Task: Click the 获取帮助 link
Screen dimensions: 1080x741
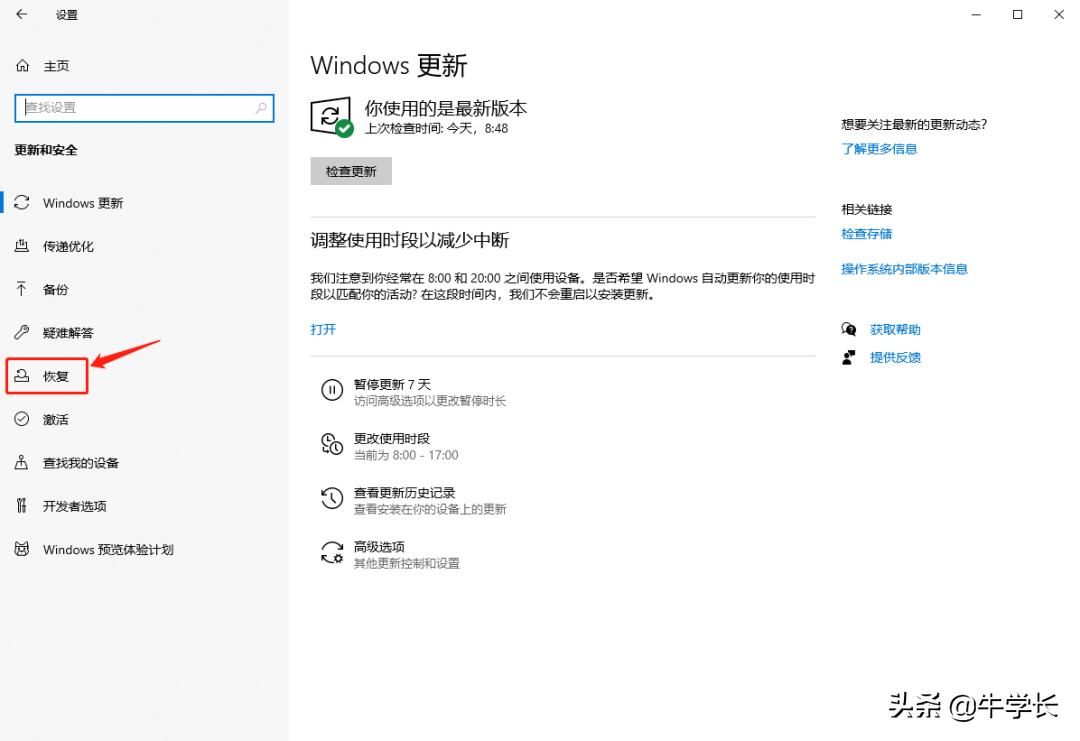Action: click(x=895, y=330)
